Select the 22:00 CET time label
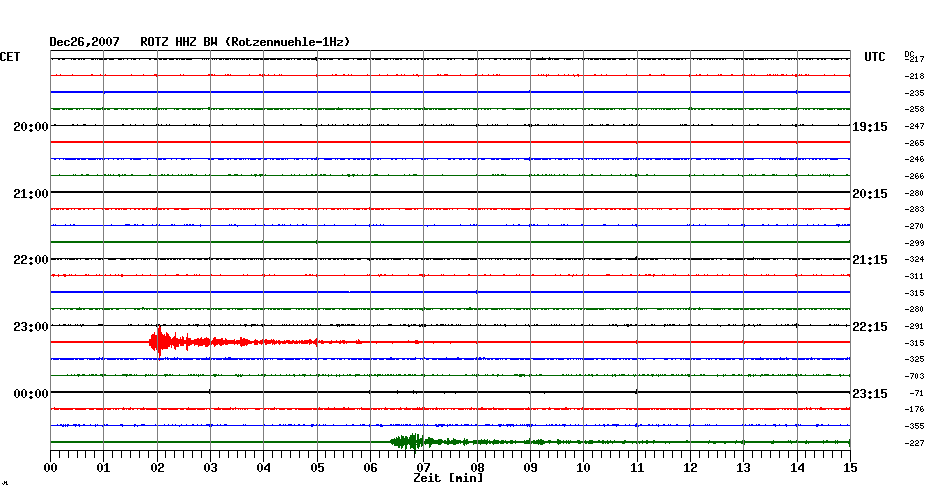 [31, 260]
